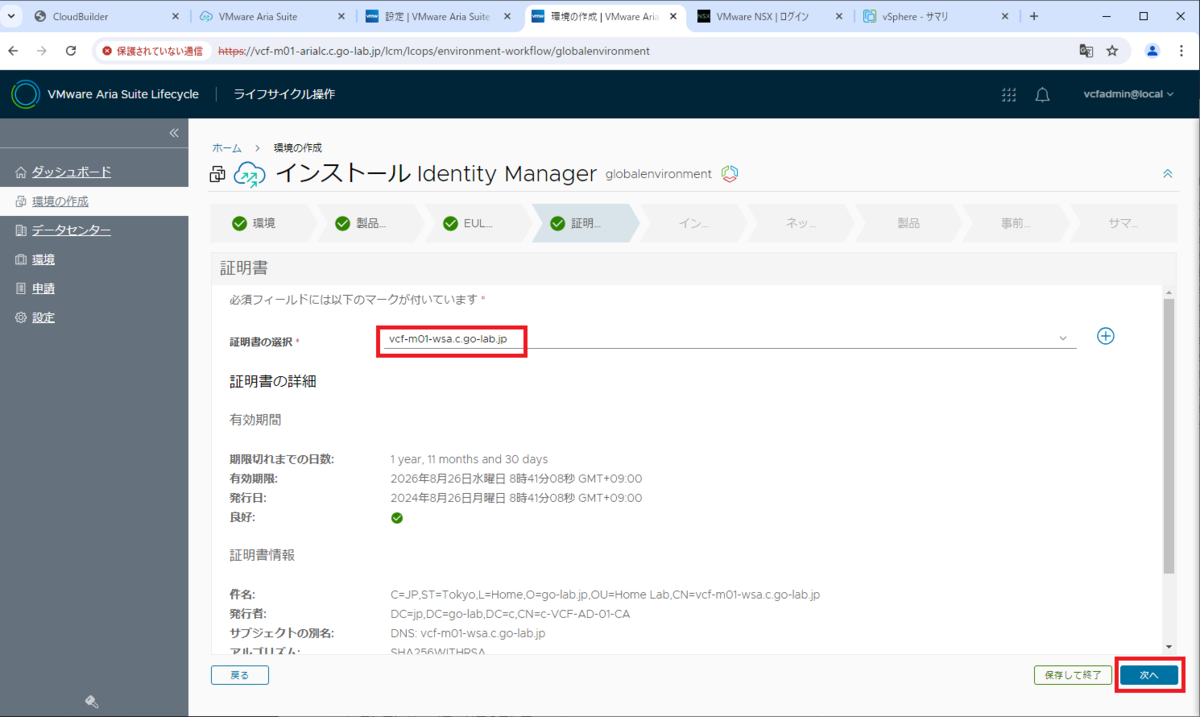Click the browser address bar URL
The width and height of the screenshot is (1200, 717).
pyautogui.click(x=433, y=51)
